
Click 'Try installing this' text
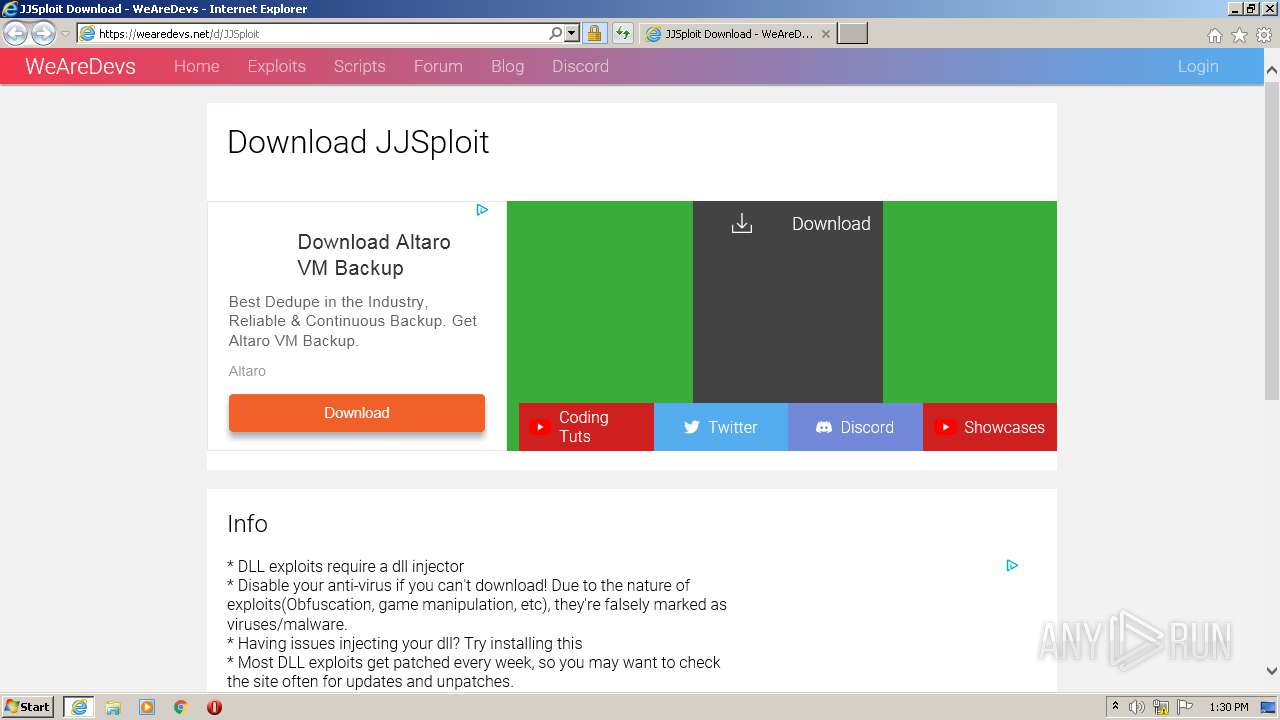(523, 644)
